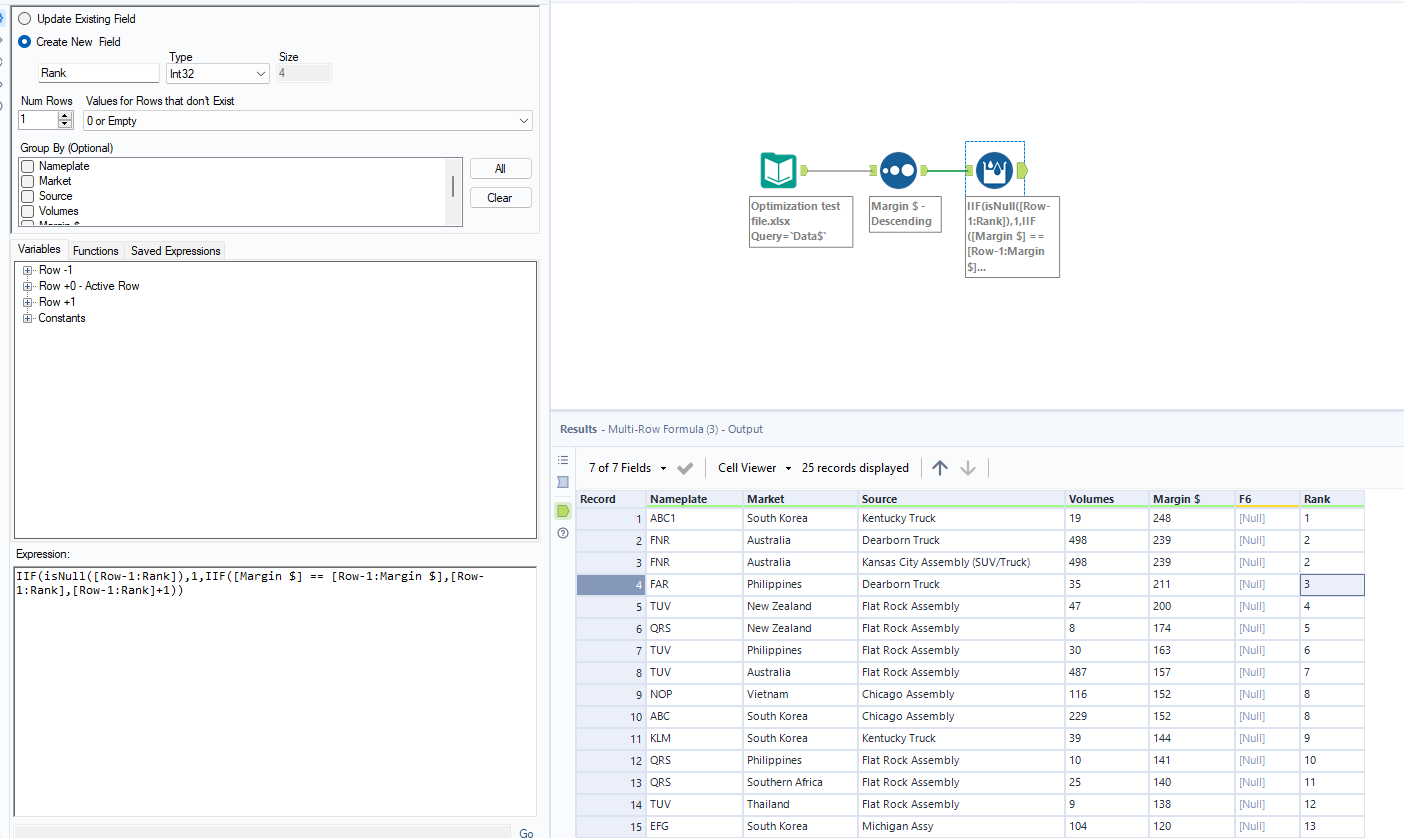Image resolution: width=1404 pixels, height=838 pixels.
Task: Open the Cell Viewer dropdown
Action: 752,467
